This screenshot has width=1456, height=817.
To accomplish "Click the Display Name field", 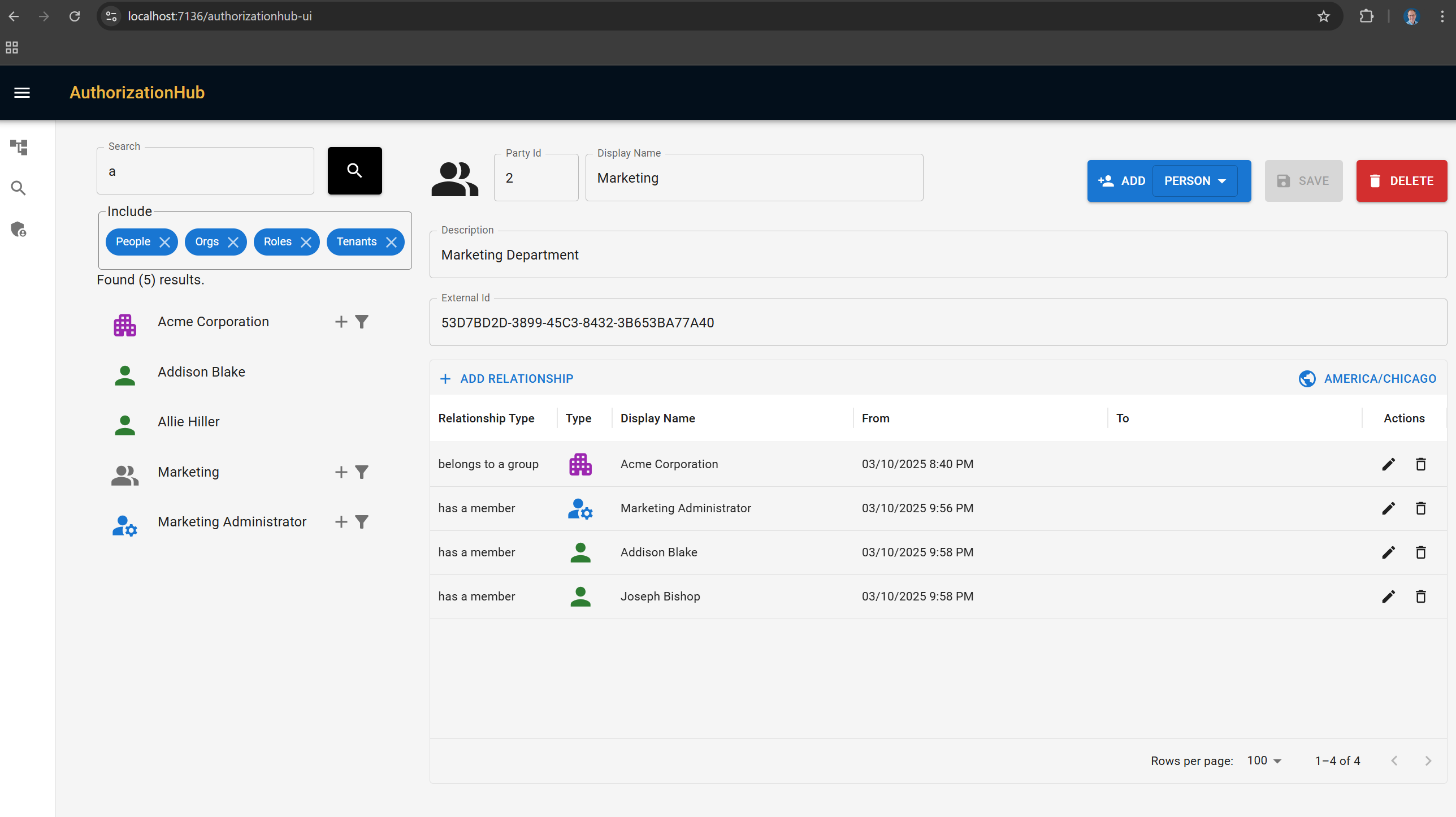I will pyautogui.click(x=754, y=178).
